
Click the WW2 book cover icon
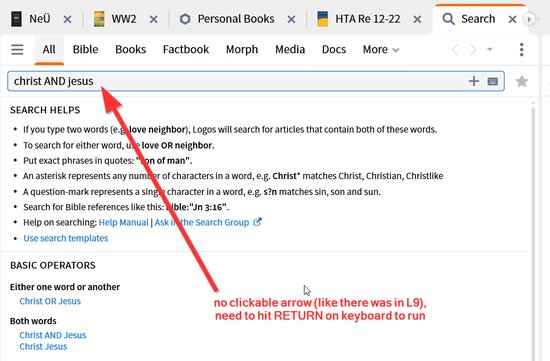pyautogui.click(x=99, y=19)
